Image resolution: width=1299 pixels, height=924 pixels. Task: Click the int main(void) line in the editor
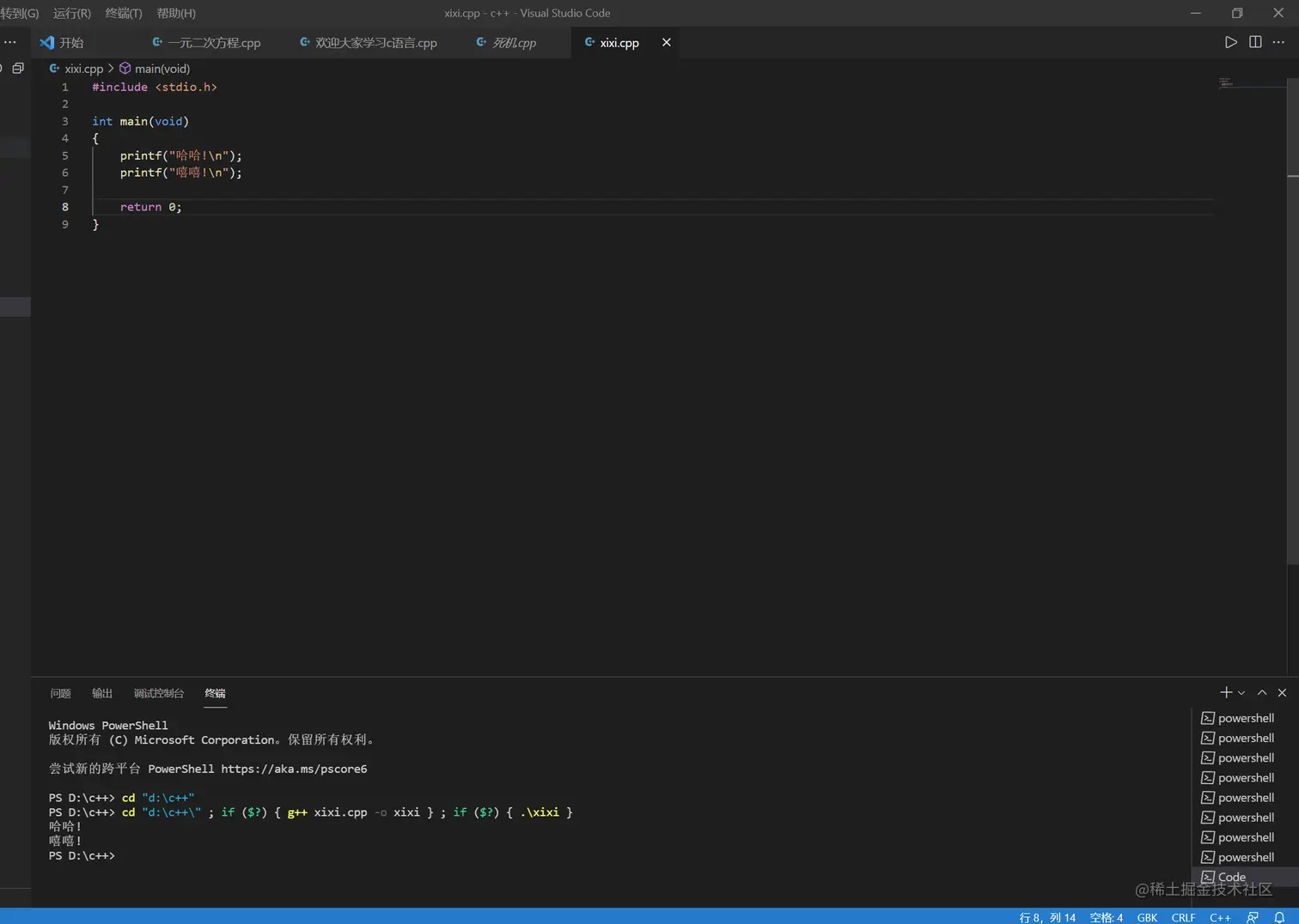coord(140,121)
